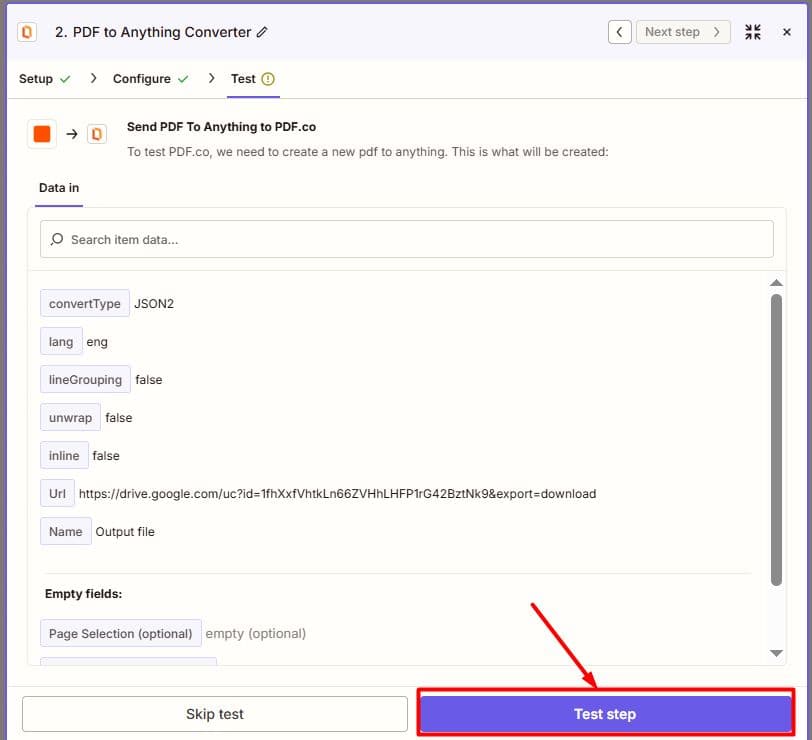Click the Skip test button
This screenshot has width=812, height=740.
click(x=214, y=714)
